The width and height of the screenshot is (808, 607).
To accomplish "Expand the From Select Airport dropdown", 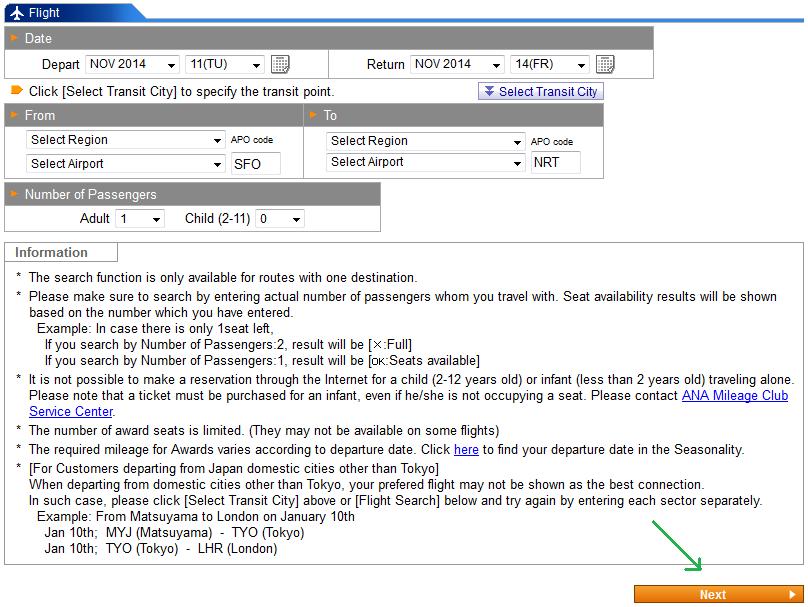I will coord(126,164).
